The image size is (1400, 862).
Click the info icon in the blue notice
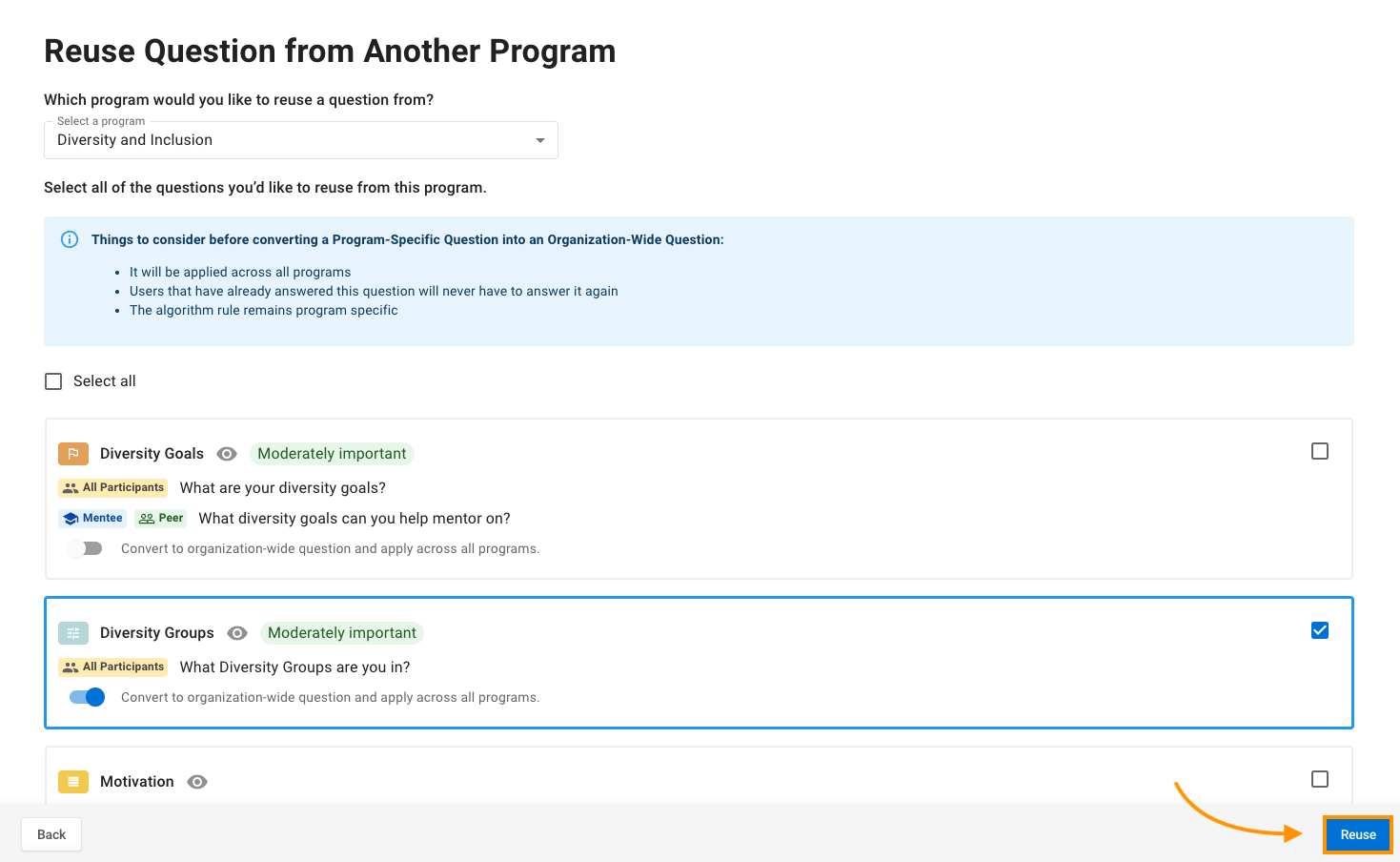[70, 239]
